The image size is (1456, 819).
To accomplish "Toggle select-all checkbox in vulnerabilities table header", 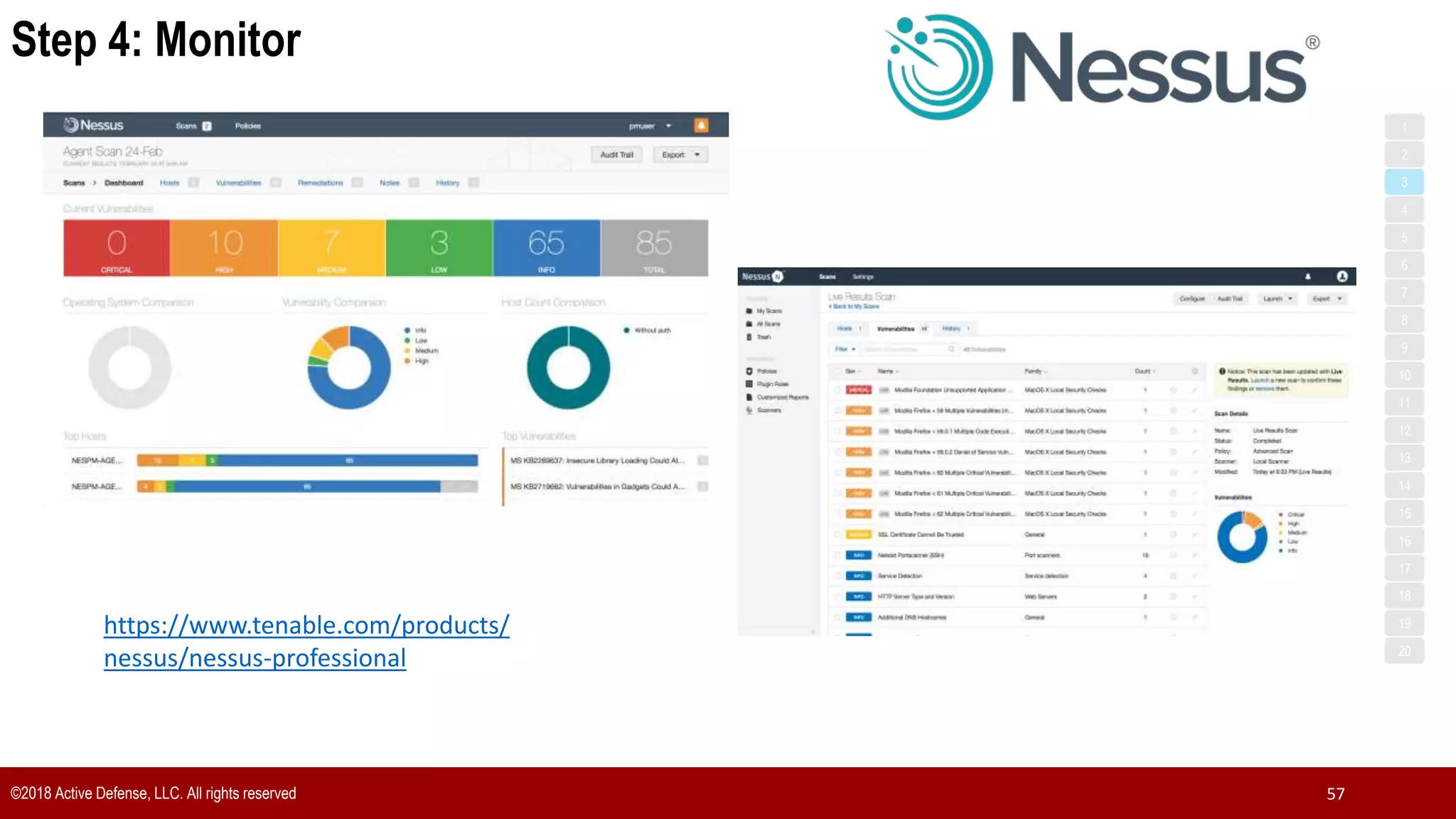I will [x=837, y=371].
